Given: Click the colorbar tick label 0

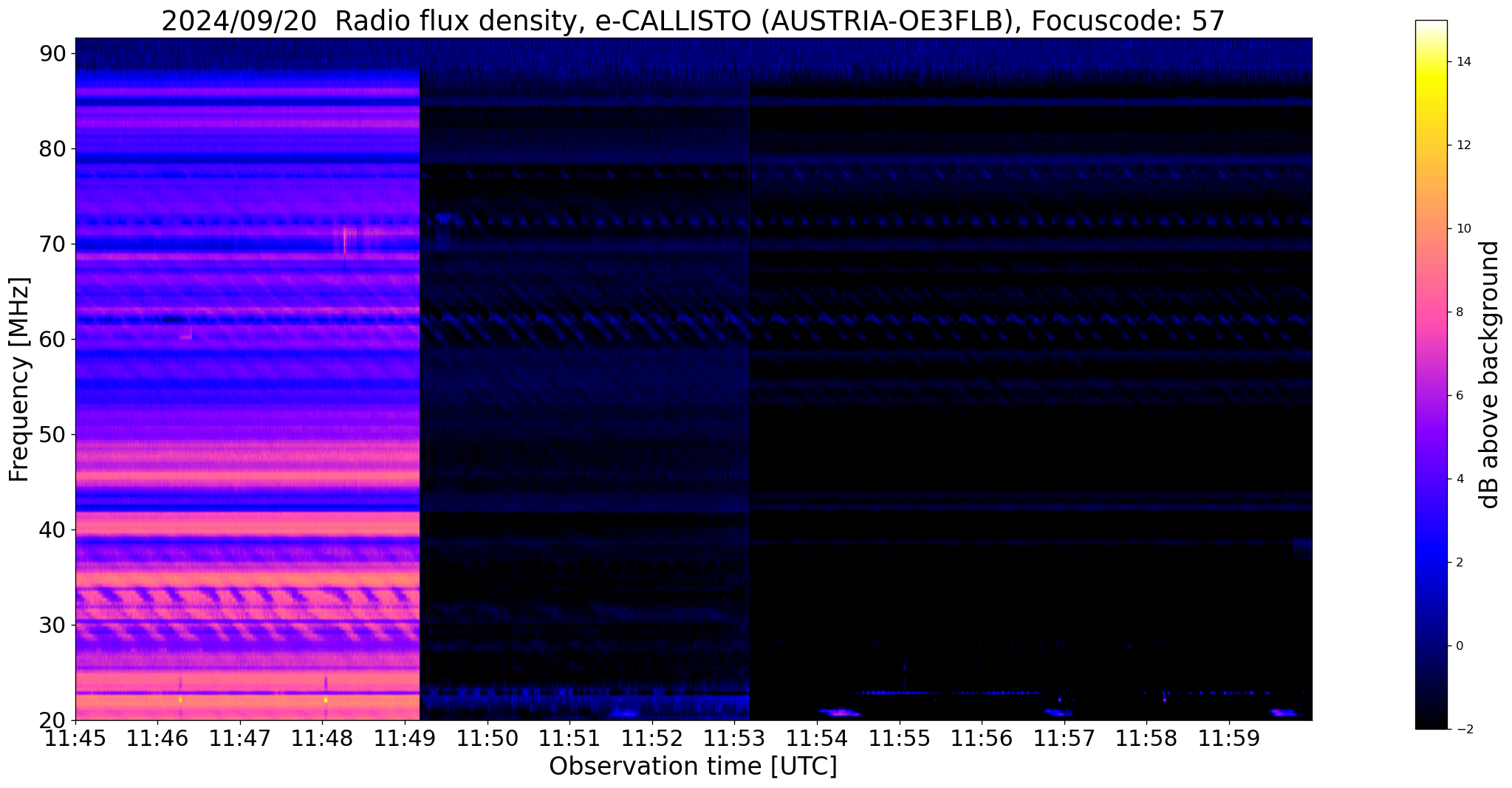Looking at the screenshot, I should coord(1459,646).
